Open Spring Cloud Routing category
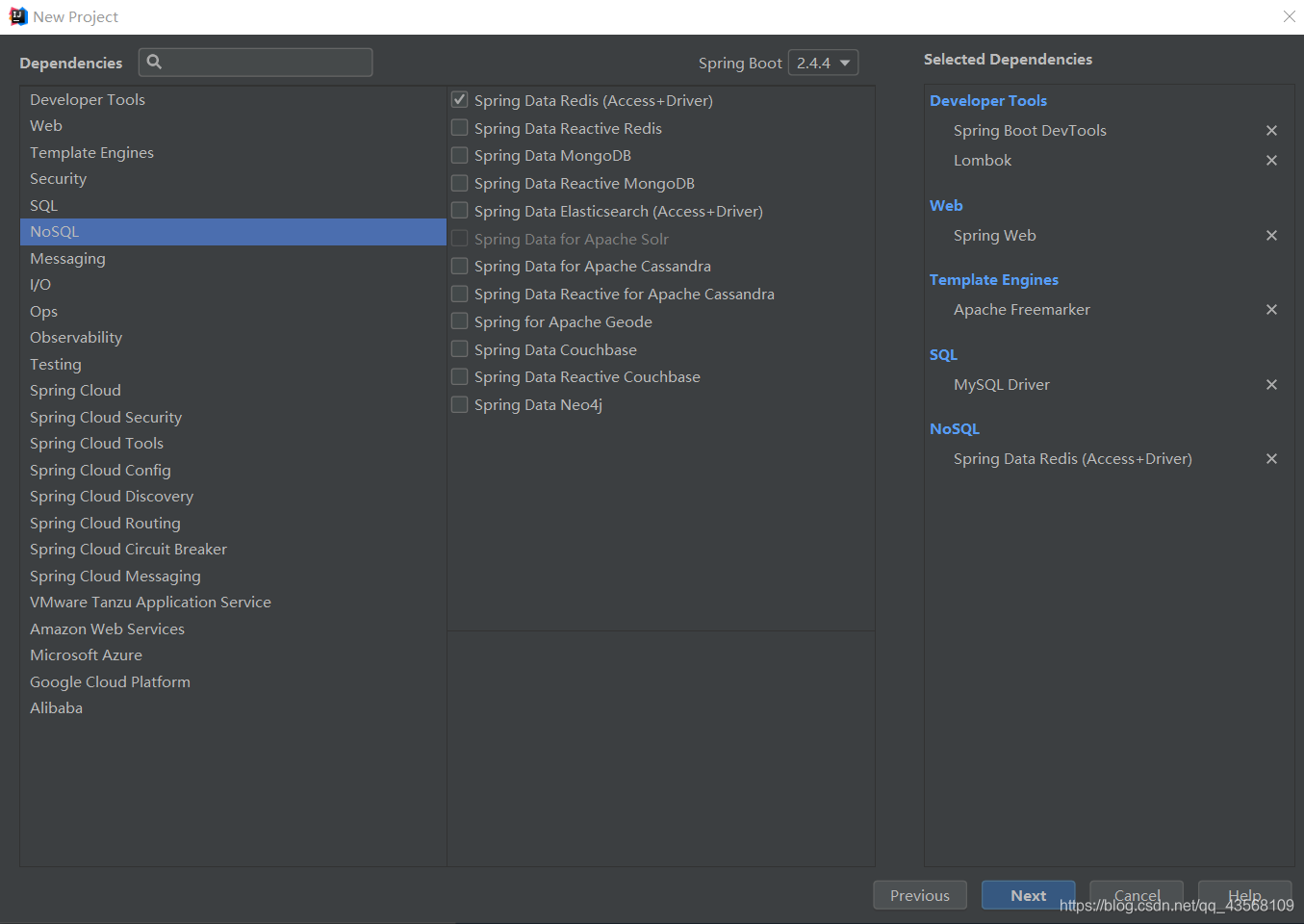 click(233, 523)
